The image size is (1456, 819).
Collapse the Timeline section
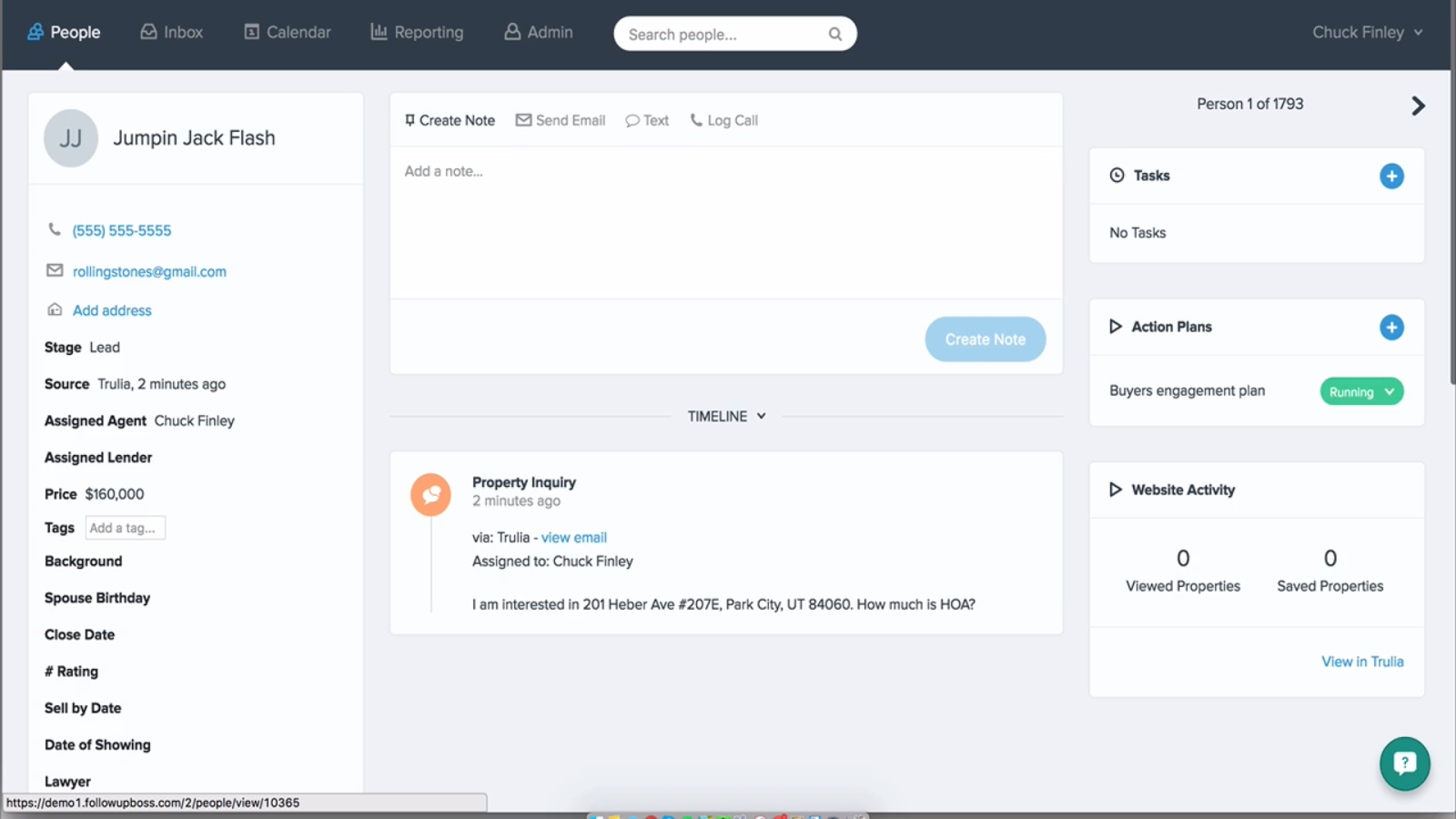761,416
